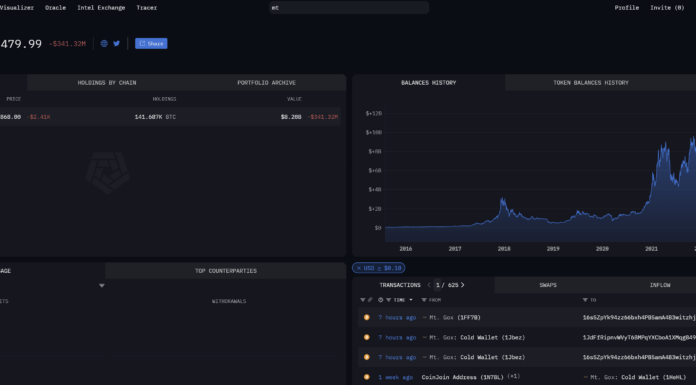Open recipient address starting 1JdFfRipnvW
The width and height of the screenshot is (696, 385).
pyautogui.click(x=639, y=337)
